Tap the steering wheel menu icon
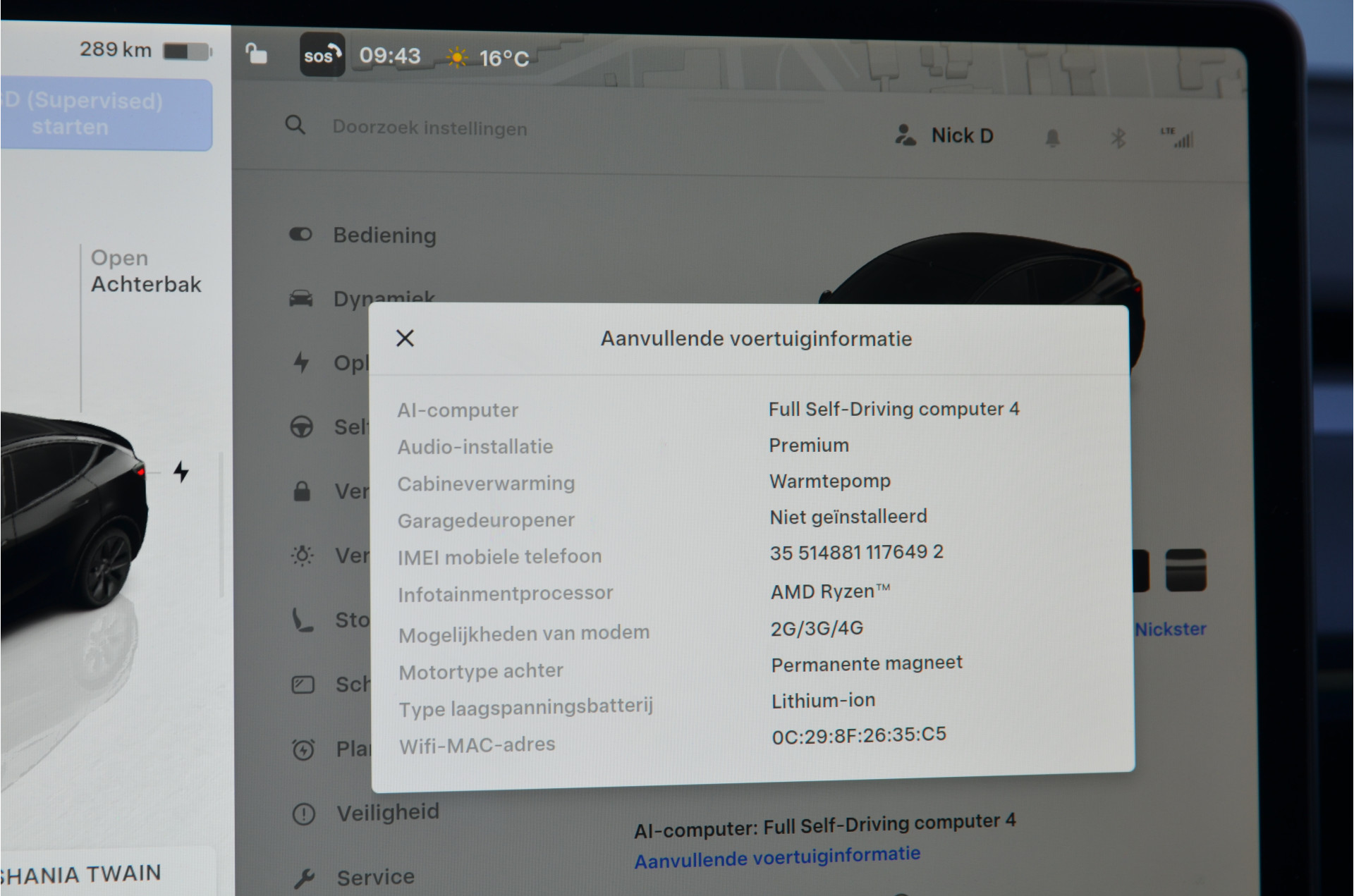The height and width of the screenshot is (896, 1354). (302, 426)
